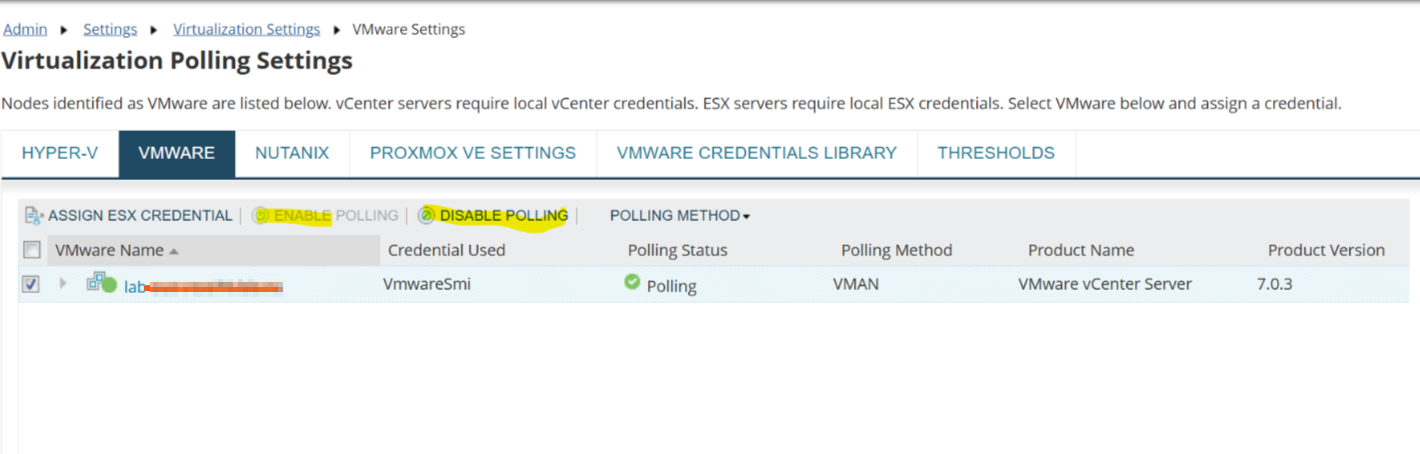Open the Polling Method dropdown
Screen dimensions: 1420x454
pos(680,215)
